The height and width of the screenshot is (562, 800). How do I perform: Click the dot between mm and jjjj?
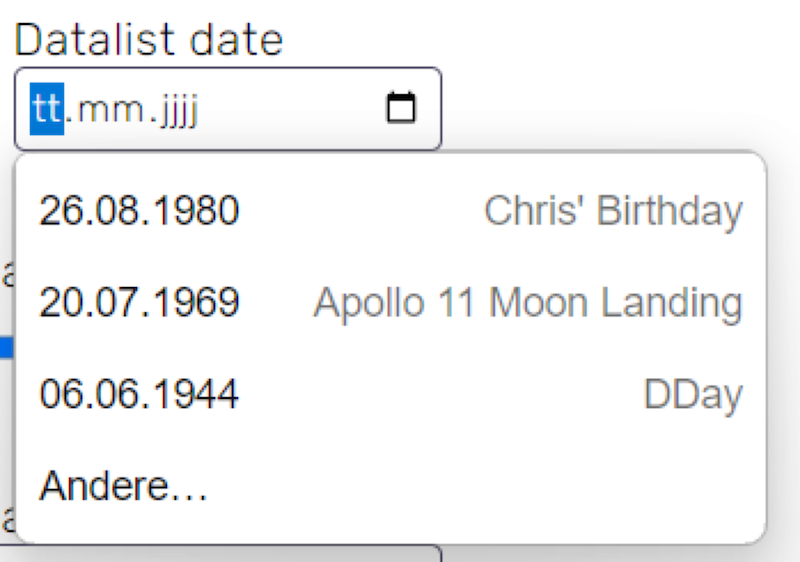[x=154, y=120]
